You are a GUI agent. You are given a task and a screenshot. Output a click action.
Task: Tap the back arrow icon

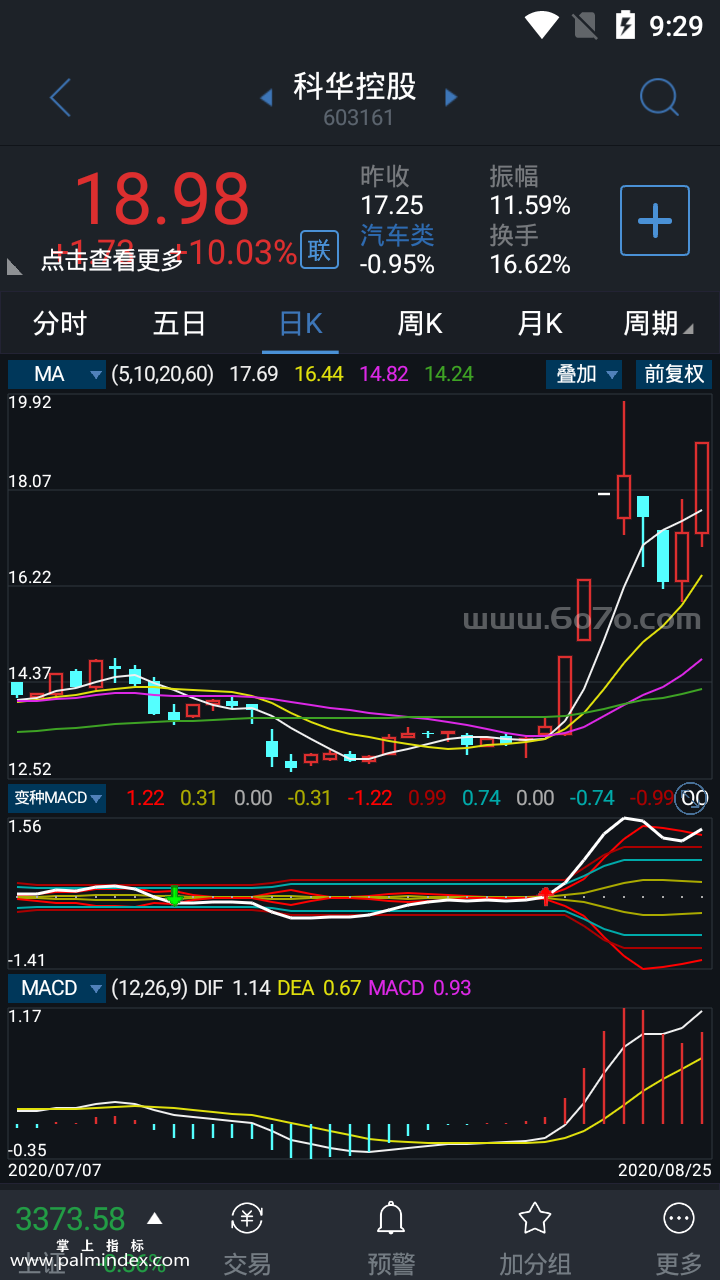point(60,98)
